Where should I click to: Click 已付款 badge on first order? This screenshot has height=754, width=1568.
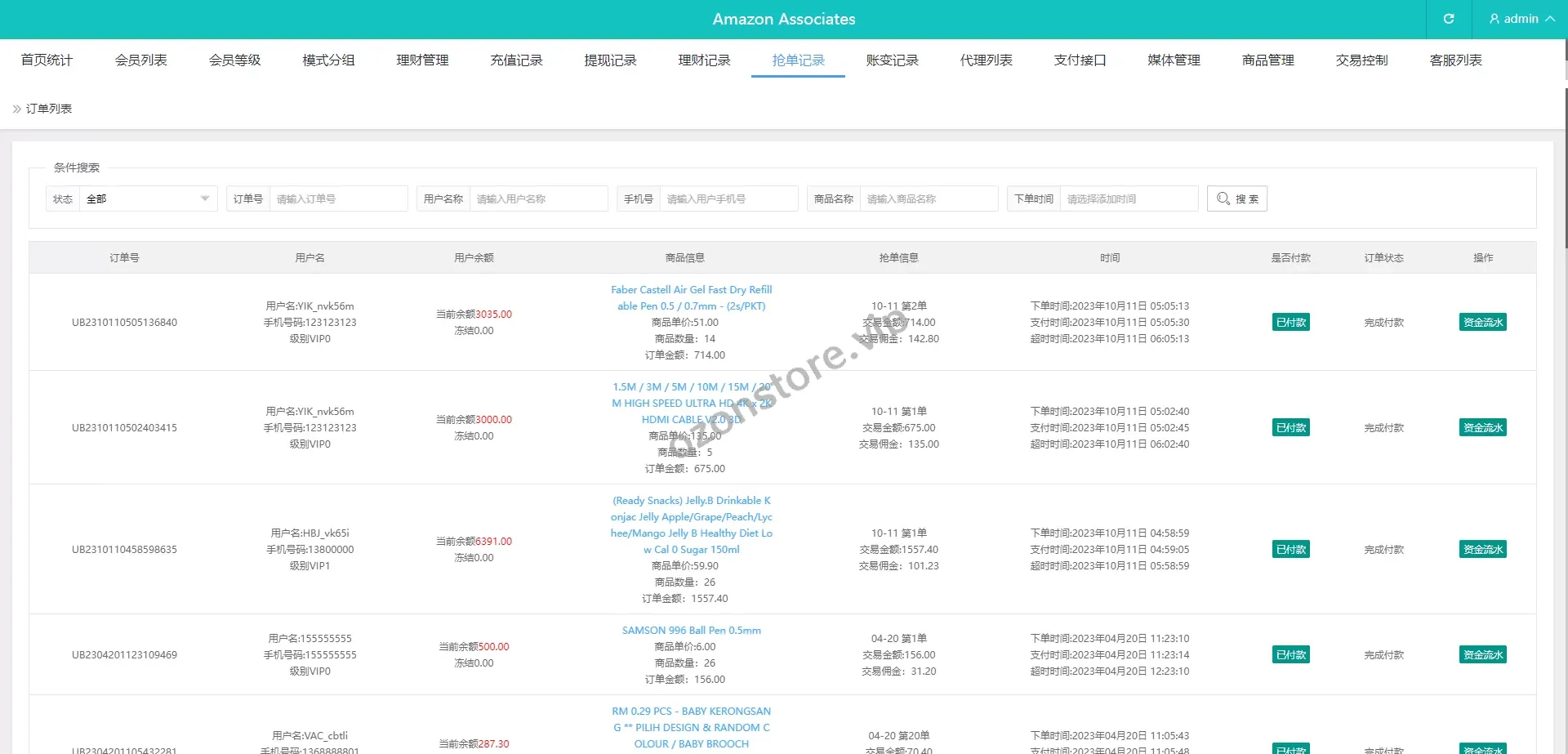click(1290, 322)
